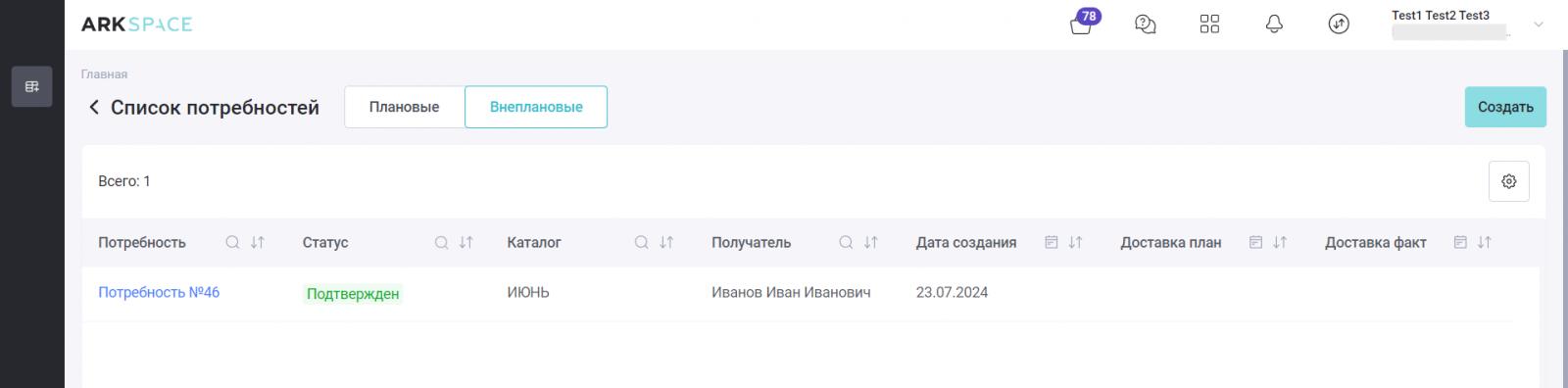This screenshot has width=1568, height=388.
Task: Open the help chat icon
Action: [x=1145, y=24]
